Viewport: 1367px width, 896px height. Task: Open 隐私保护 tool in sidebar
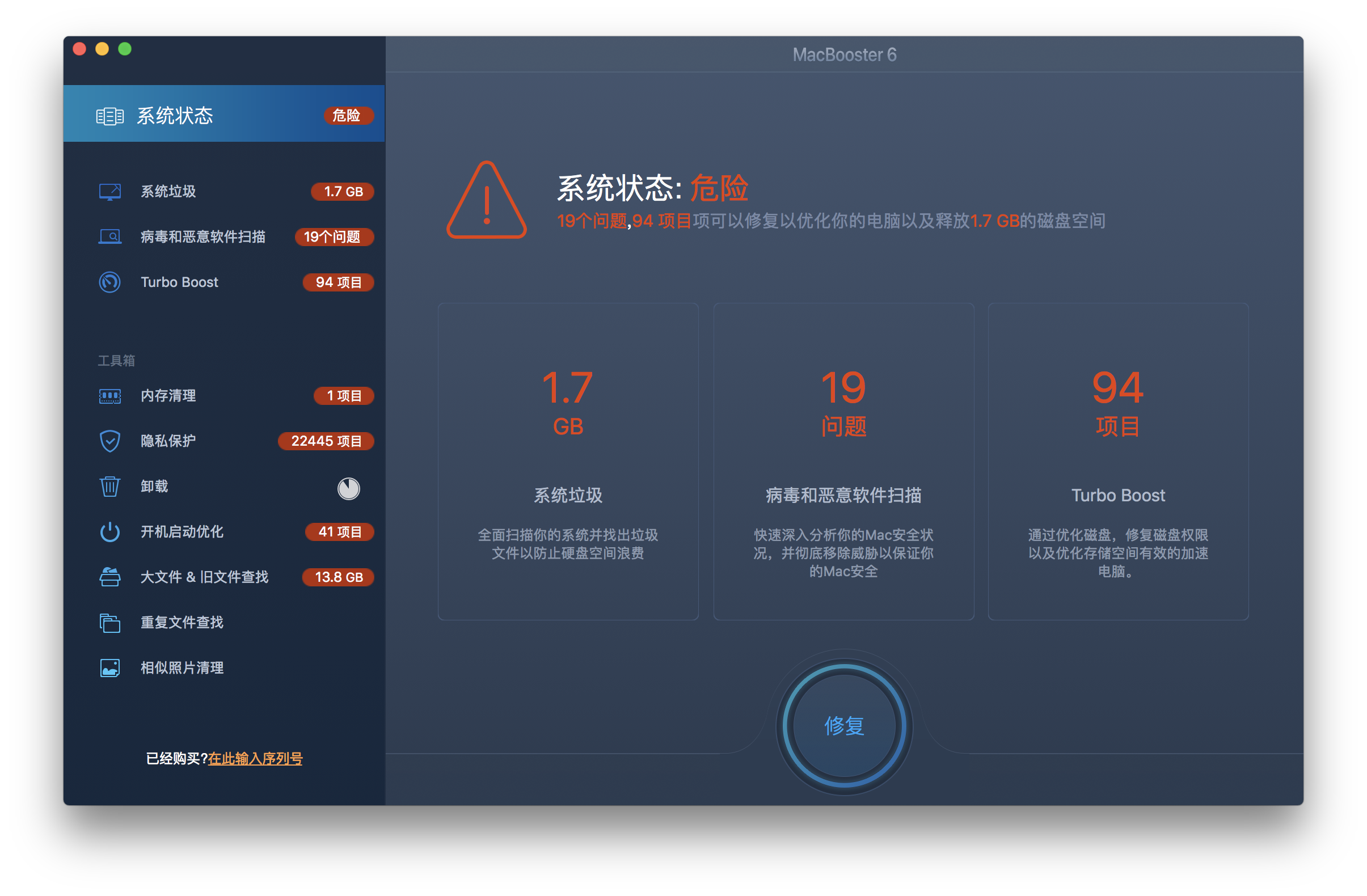click(224, 442)
